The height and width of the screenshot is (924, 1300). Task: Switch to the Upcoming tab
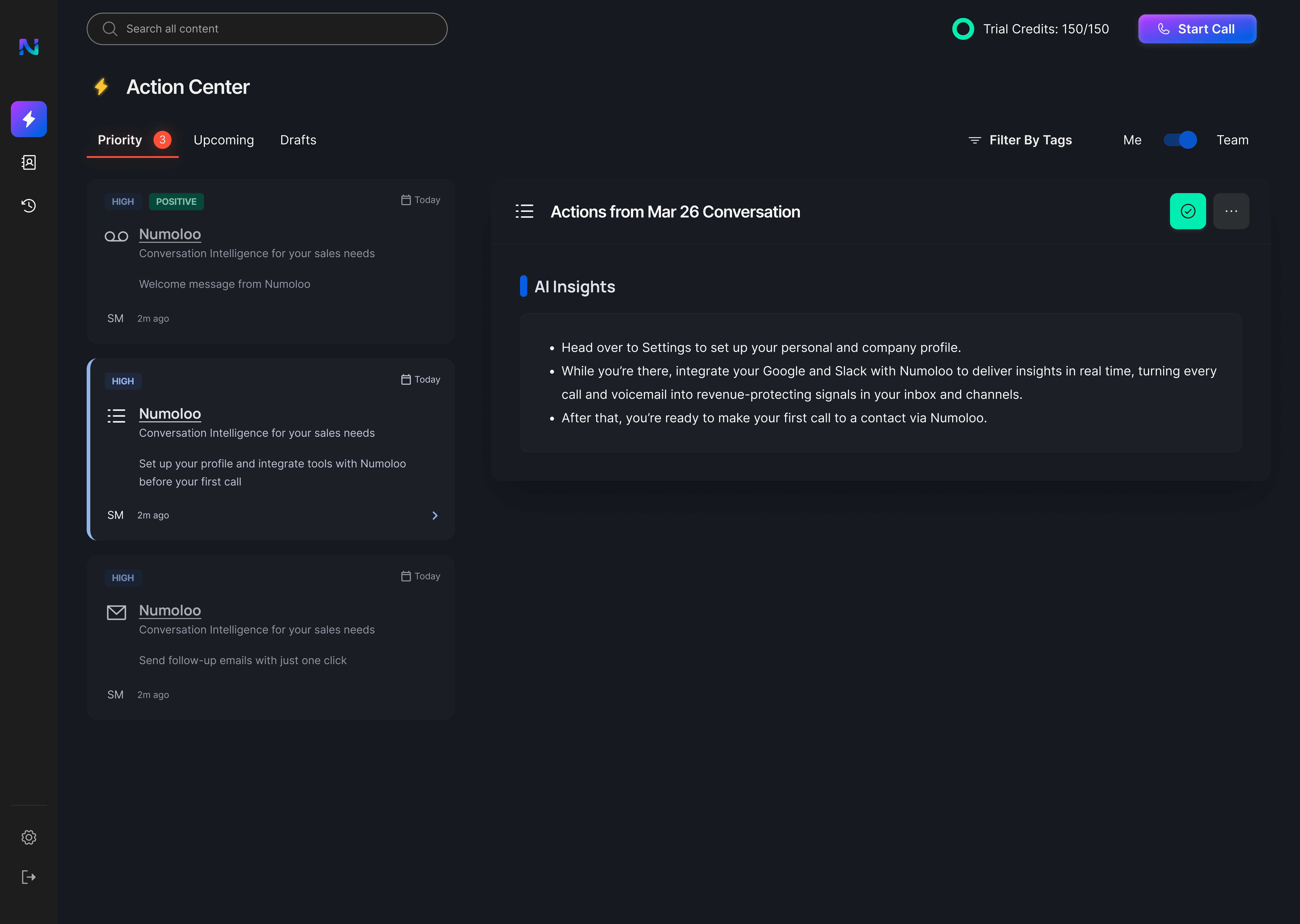point(224,140)
